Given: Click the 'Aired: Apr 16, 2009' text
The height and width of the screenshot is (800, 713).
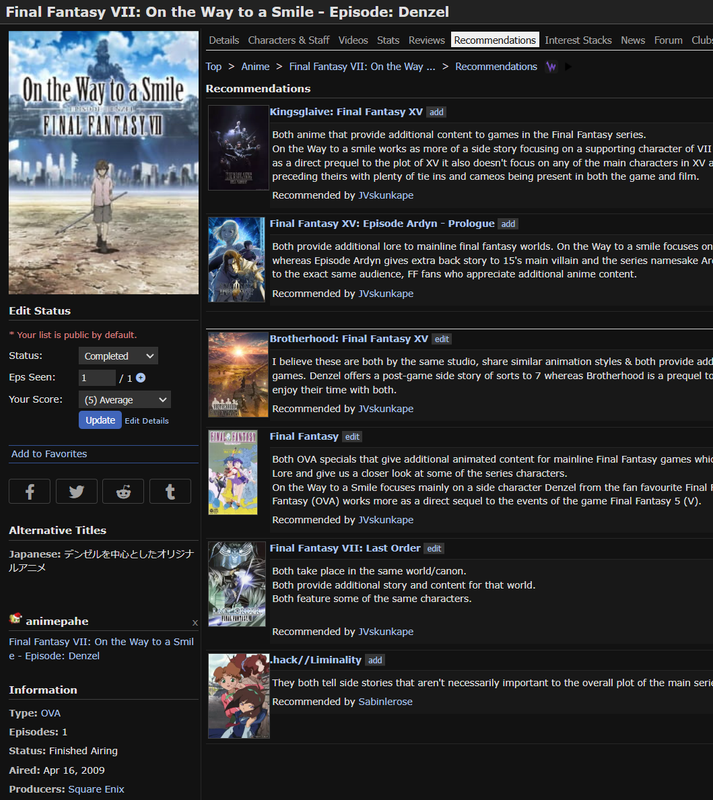Looking at the screenshot, I should 57,770.
